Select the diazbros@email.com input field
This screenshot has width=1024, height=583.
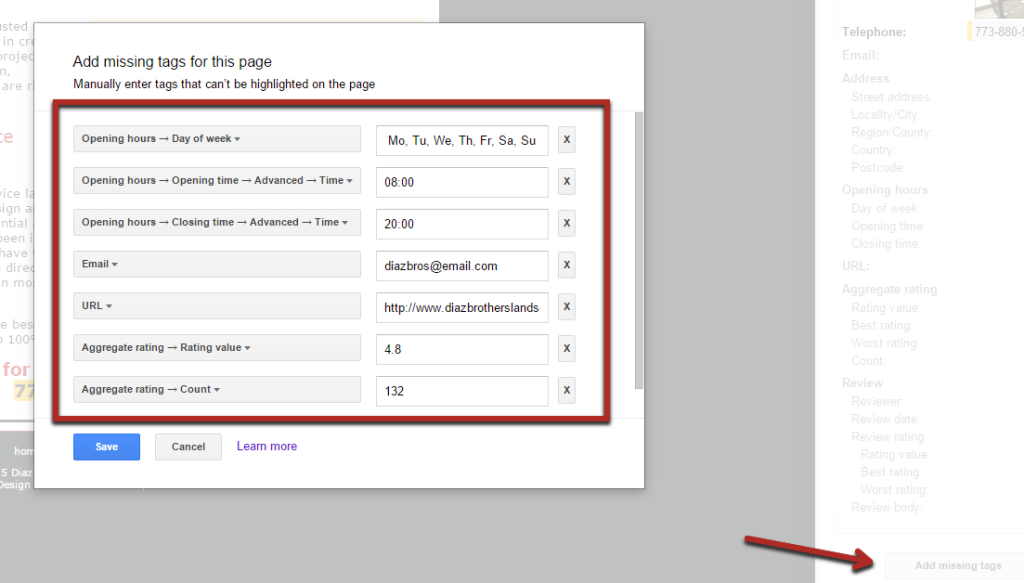click(461, 265)
